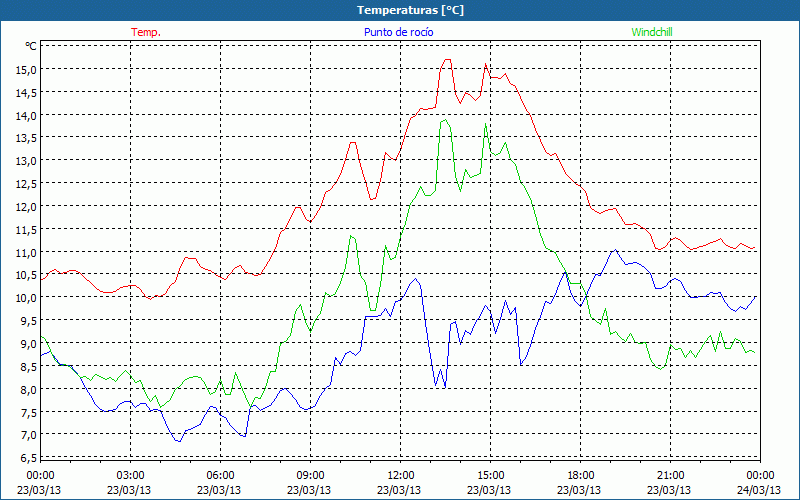Click the 23/03/13 date under 12:00
This screenshot has width=800, height=500.
coord(399,490)
